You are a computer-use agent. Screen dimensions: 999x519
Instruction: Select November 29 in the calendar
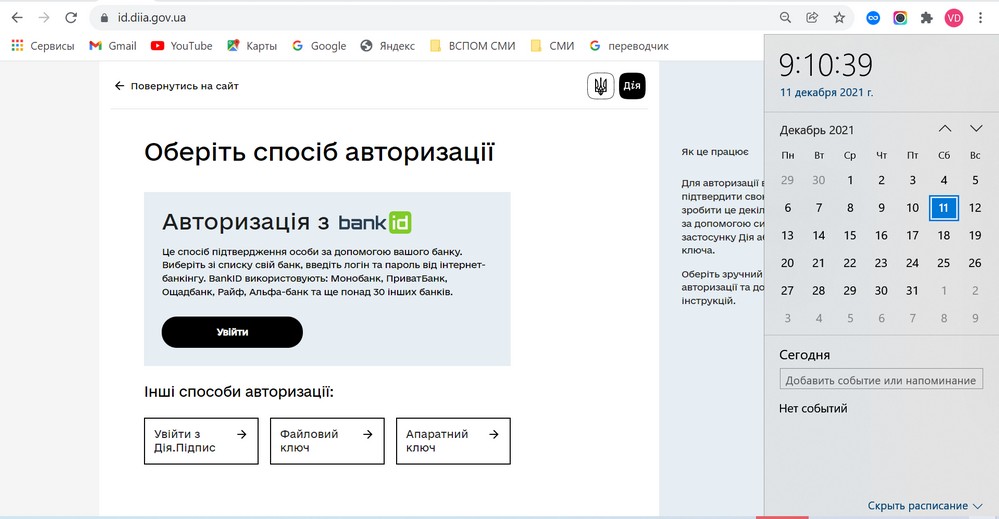(787, 180)
